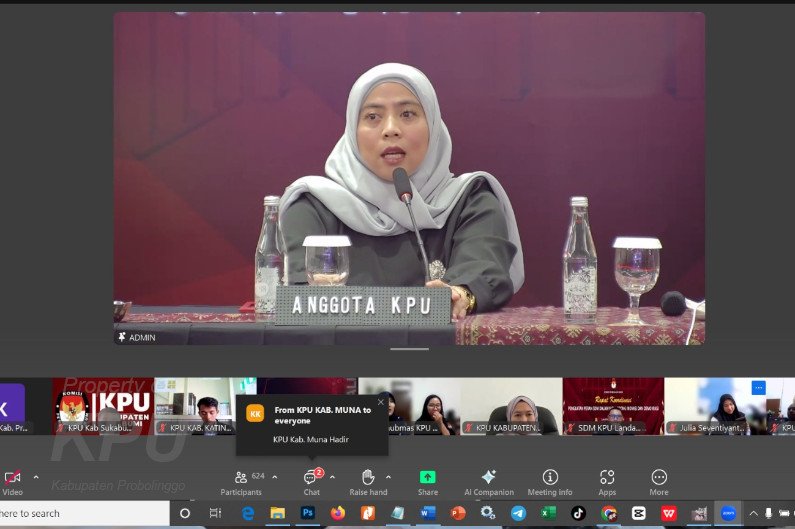Image resolution: width=795 pixels, height=529 pixels.
Task: Click the Windows taskbar search box
Action: (80, 513)
